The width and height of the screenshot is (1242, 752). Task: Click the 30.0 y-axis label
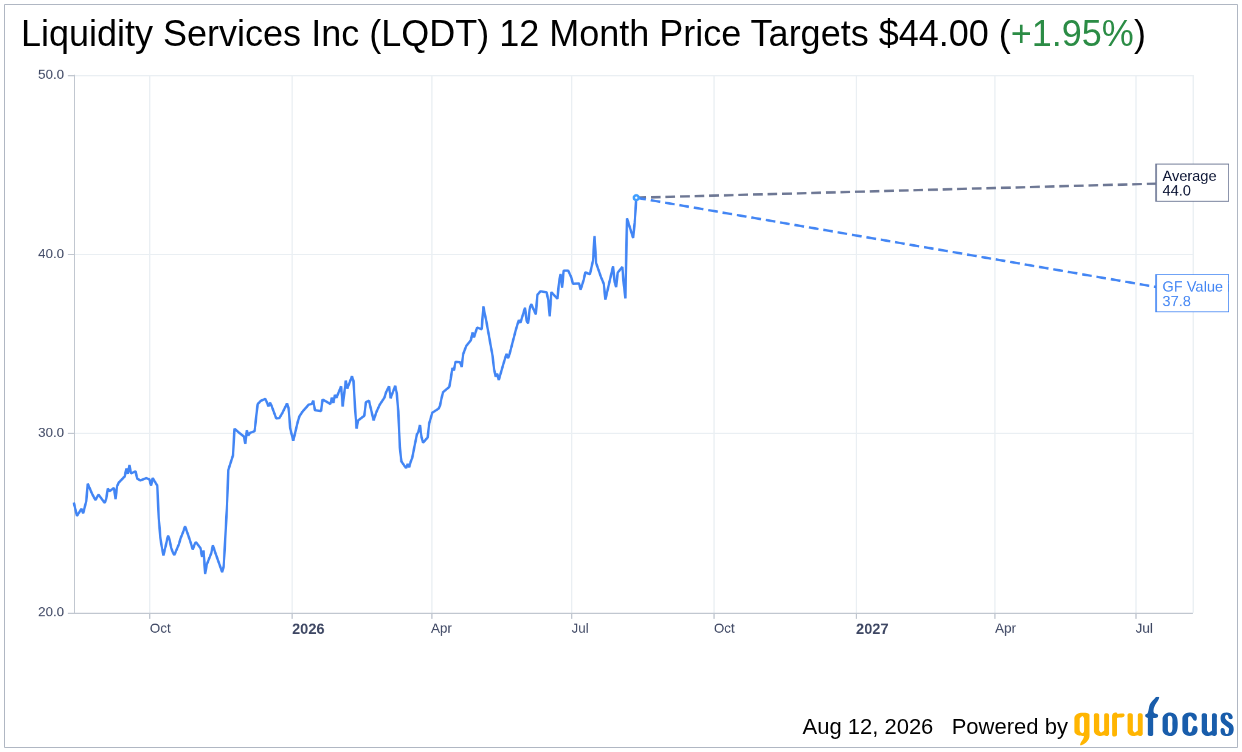52,433
